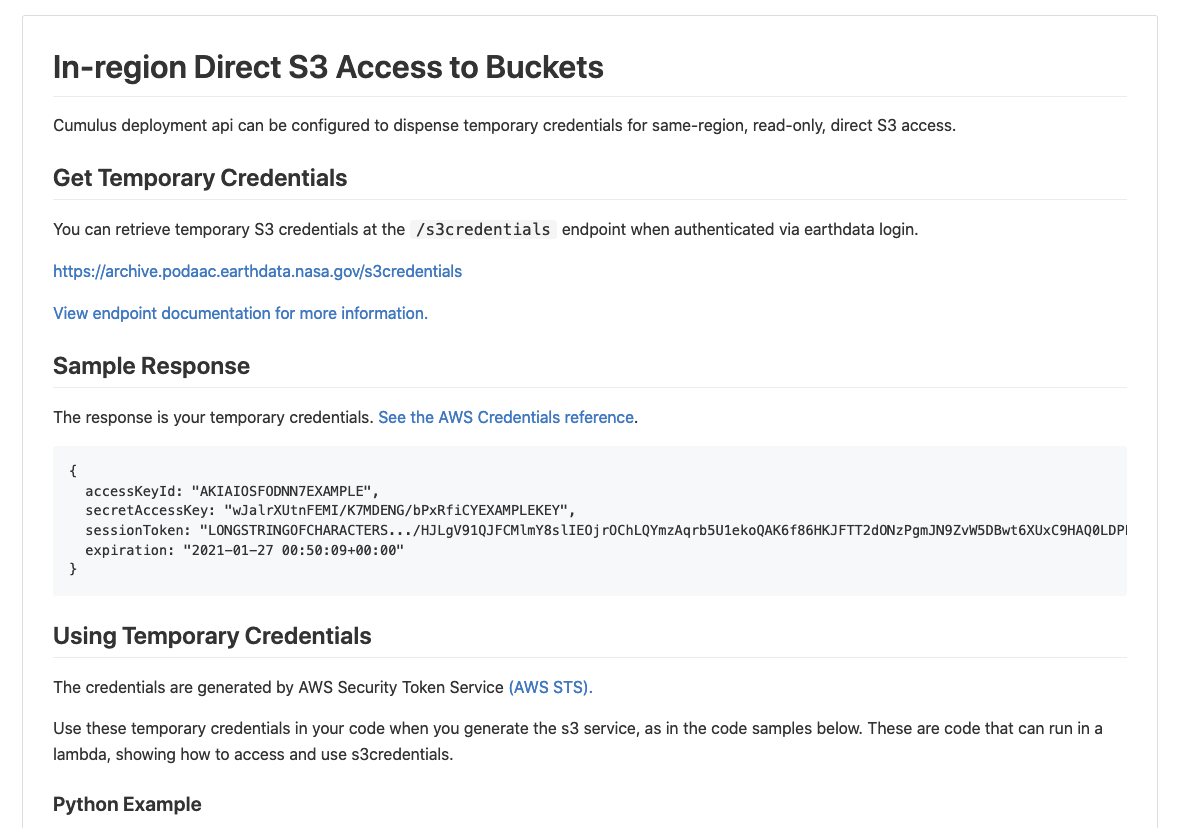Image resolution: width=1178 pixels, height=828 pixels.
Task: Open the AWS Credentials reference link
Action: click(506, 417)
